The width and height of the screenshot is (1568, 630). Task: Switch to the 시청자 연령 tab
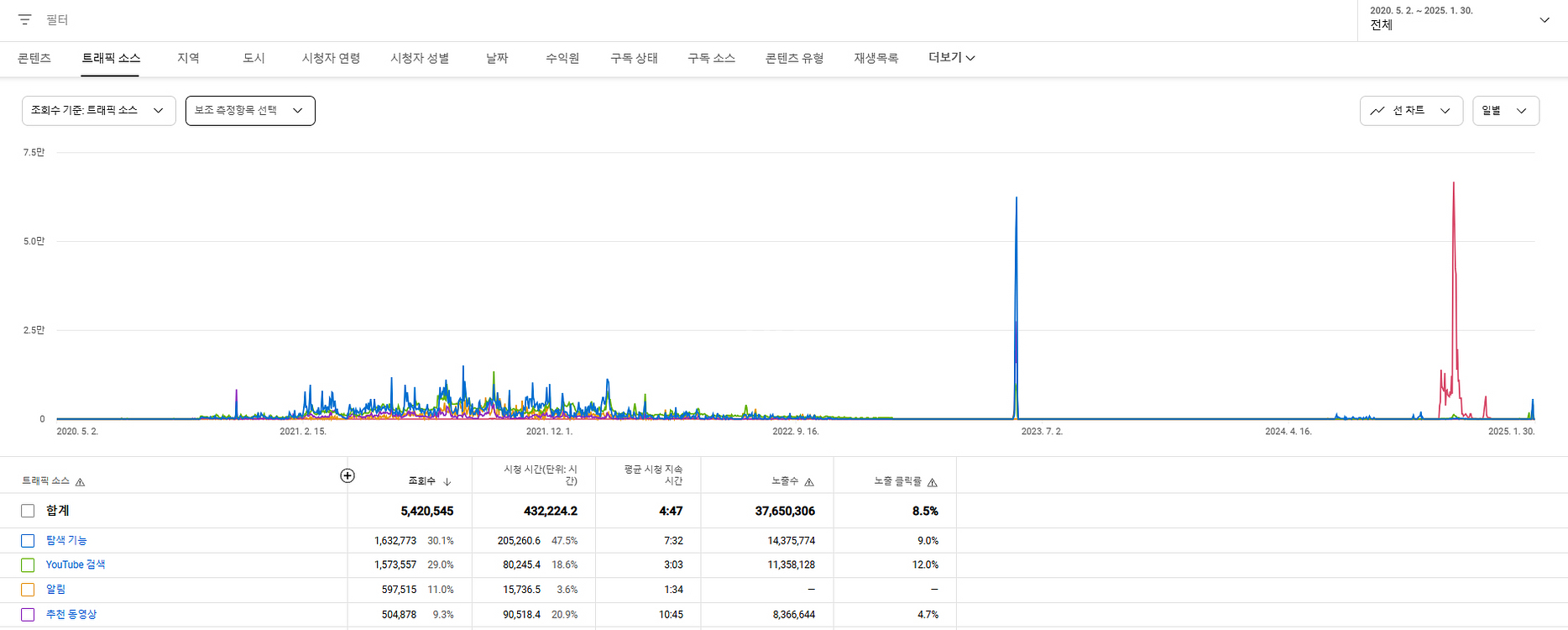(x=331, y=58)
